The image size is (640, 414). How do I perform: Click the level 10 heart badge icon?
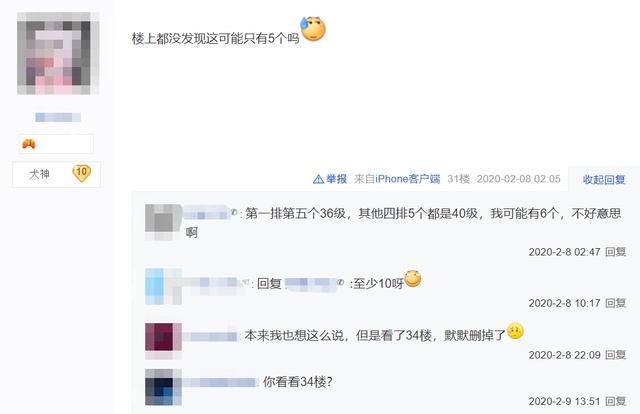[81, 173]
